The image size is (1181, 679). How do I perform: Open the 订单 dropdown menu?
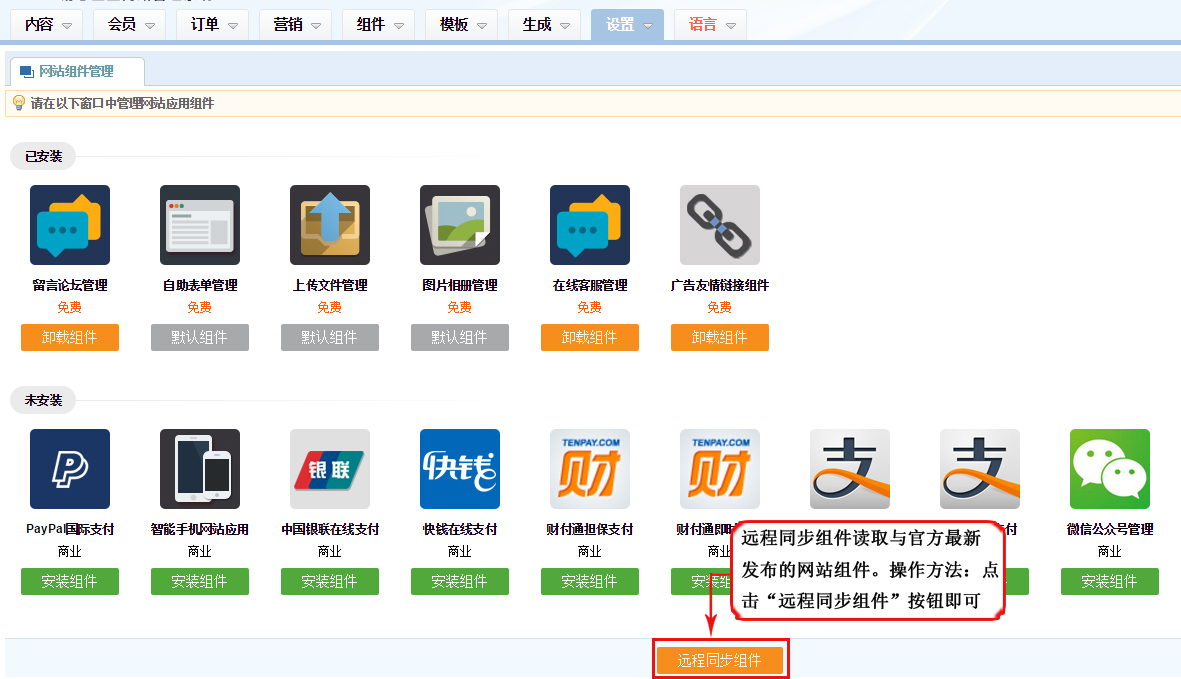pyautogui.click(x=214, y=25)
